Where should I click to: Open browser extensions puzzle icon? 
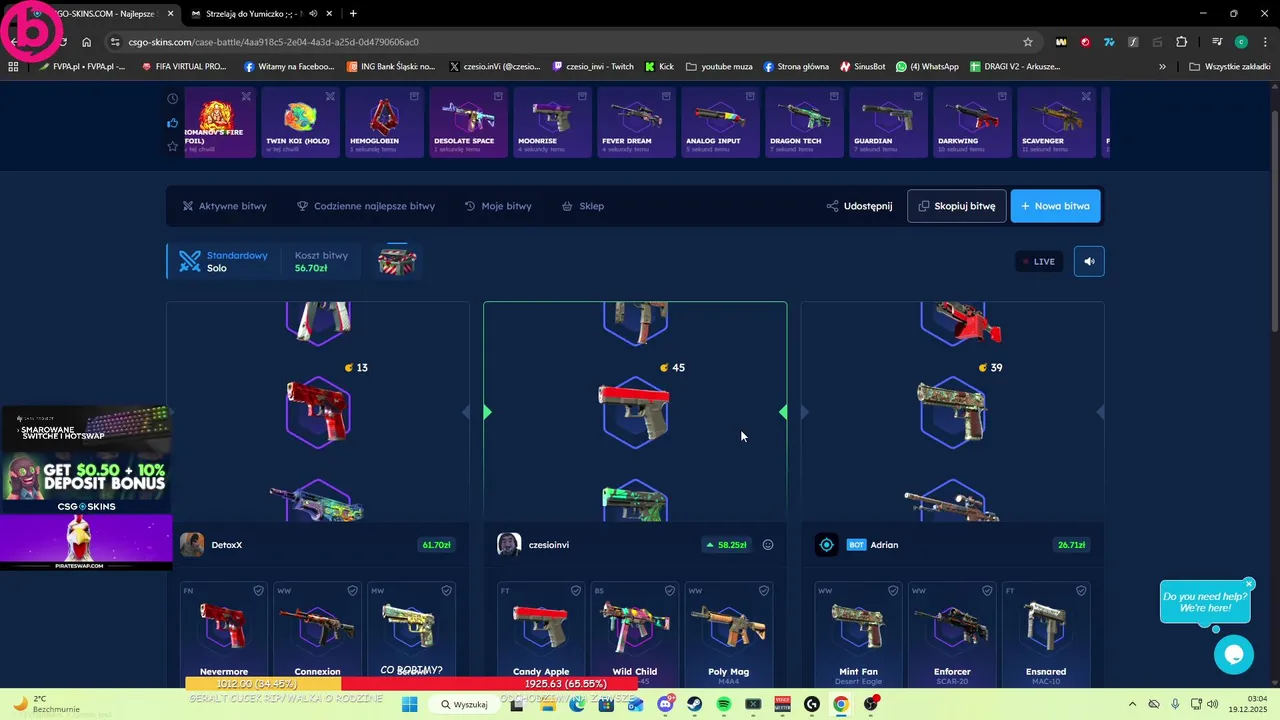pos(1181,42)
